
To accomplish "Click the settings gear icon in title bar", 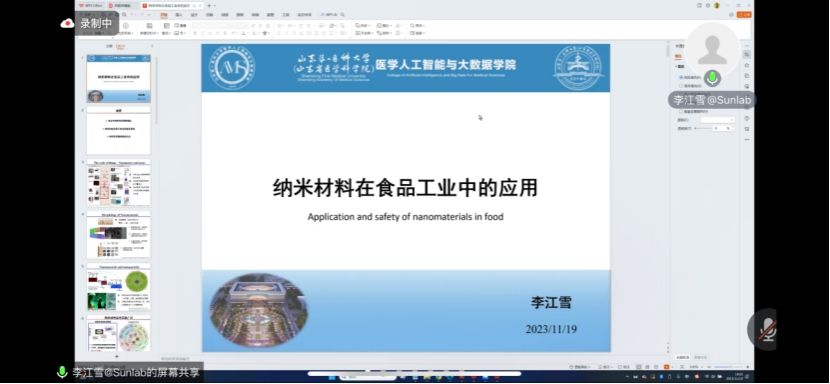I will (708, 5).
